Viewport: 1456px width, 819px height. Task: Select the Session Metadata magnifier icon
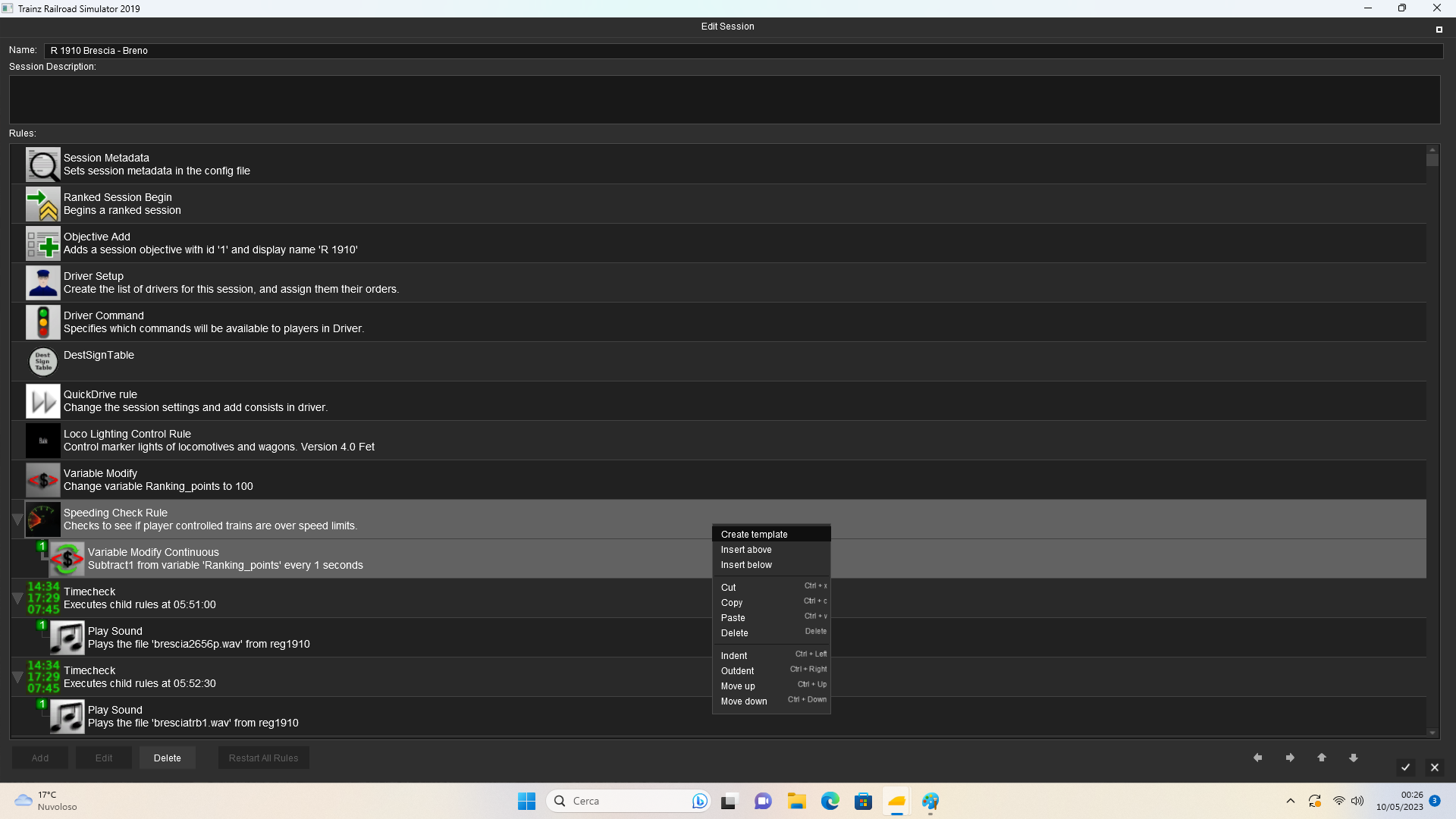click(42, 165)
